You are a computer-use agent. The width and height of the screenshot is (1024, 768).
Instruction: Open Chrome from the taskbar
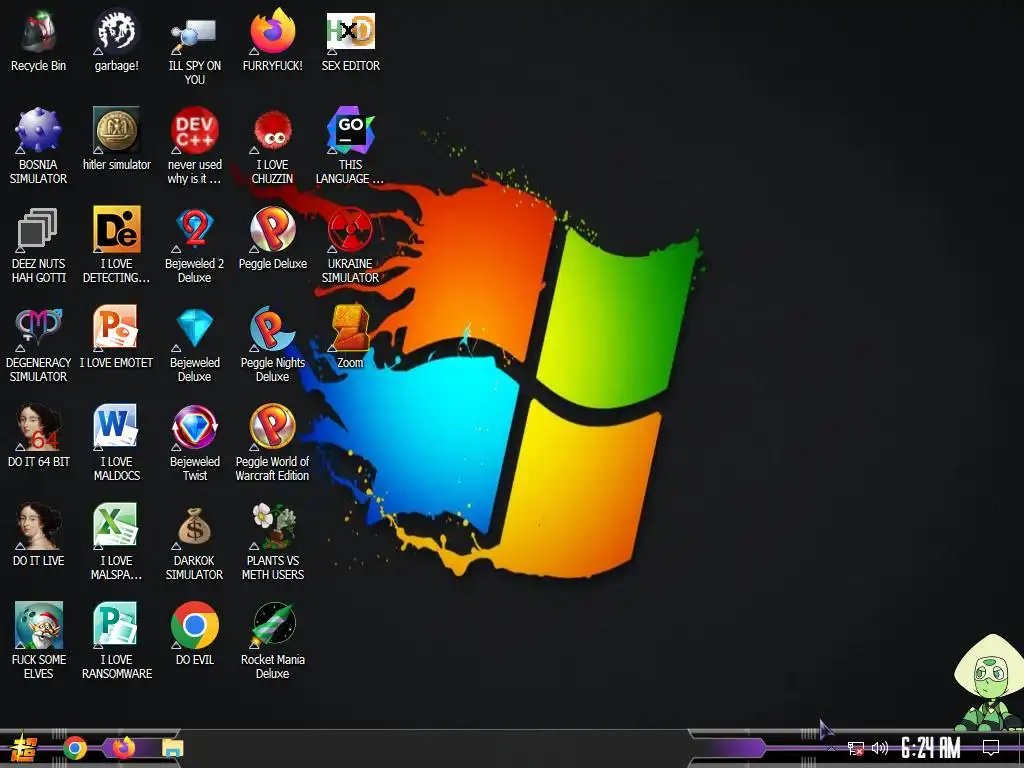[75, 748]
